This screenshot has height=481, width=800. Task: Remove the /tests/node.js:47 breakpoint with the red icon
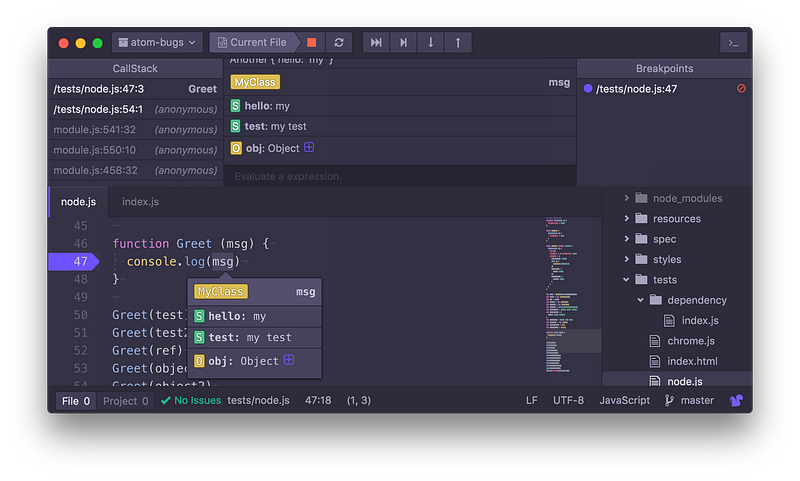(741, 89)
